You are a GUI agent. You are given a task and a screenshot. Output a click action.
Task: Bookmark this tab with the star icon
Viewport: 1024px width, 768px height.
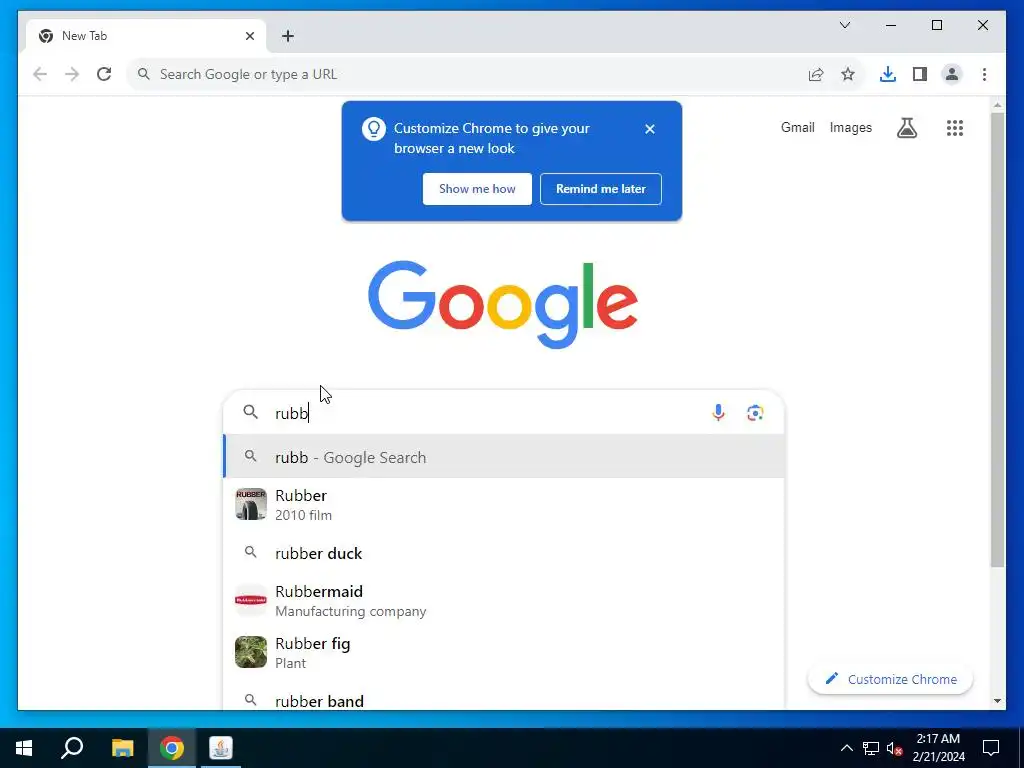848,74
